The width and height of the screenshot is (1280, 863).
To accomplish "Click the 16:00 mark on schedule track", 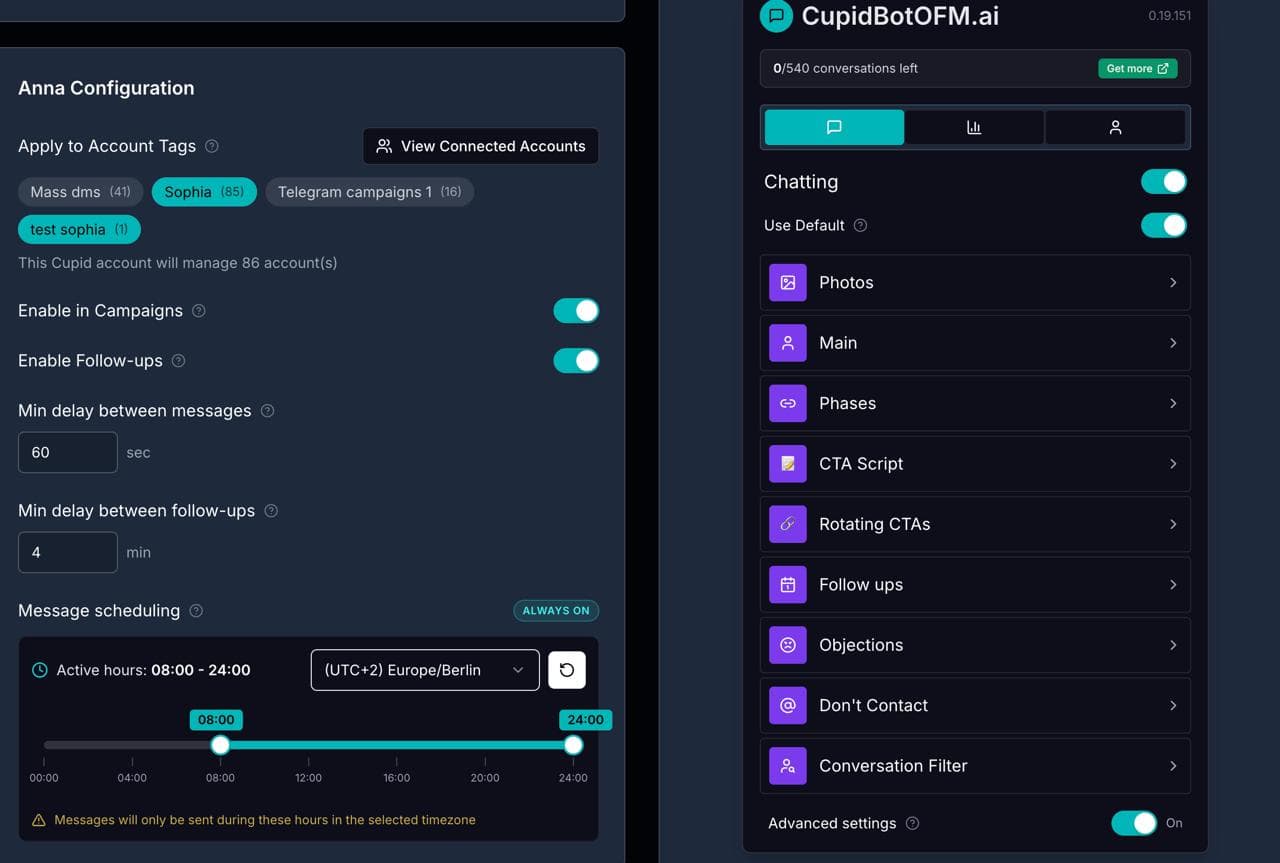I will coord(397,745).
